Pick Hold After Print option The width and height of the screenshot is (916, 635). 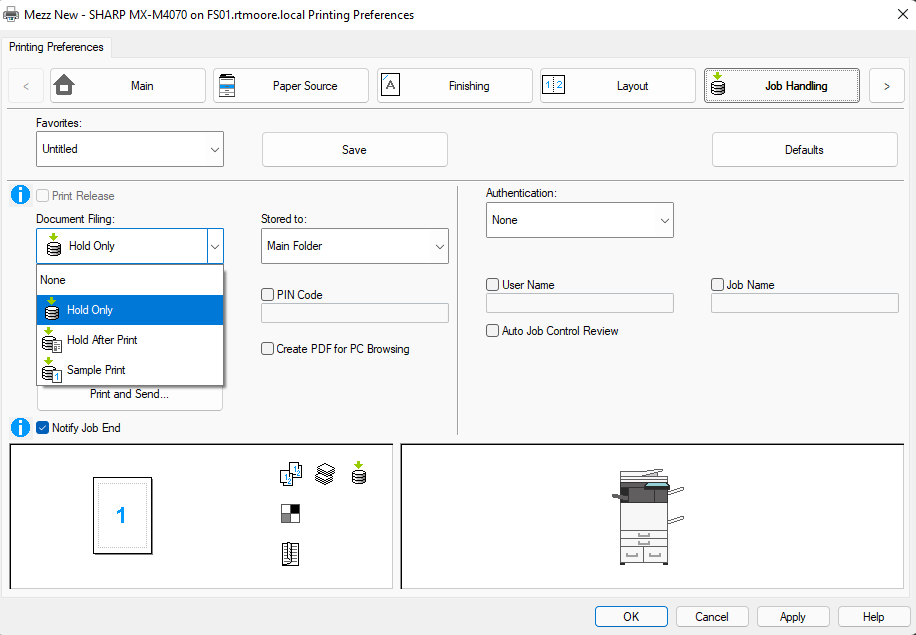[130, 340]
